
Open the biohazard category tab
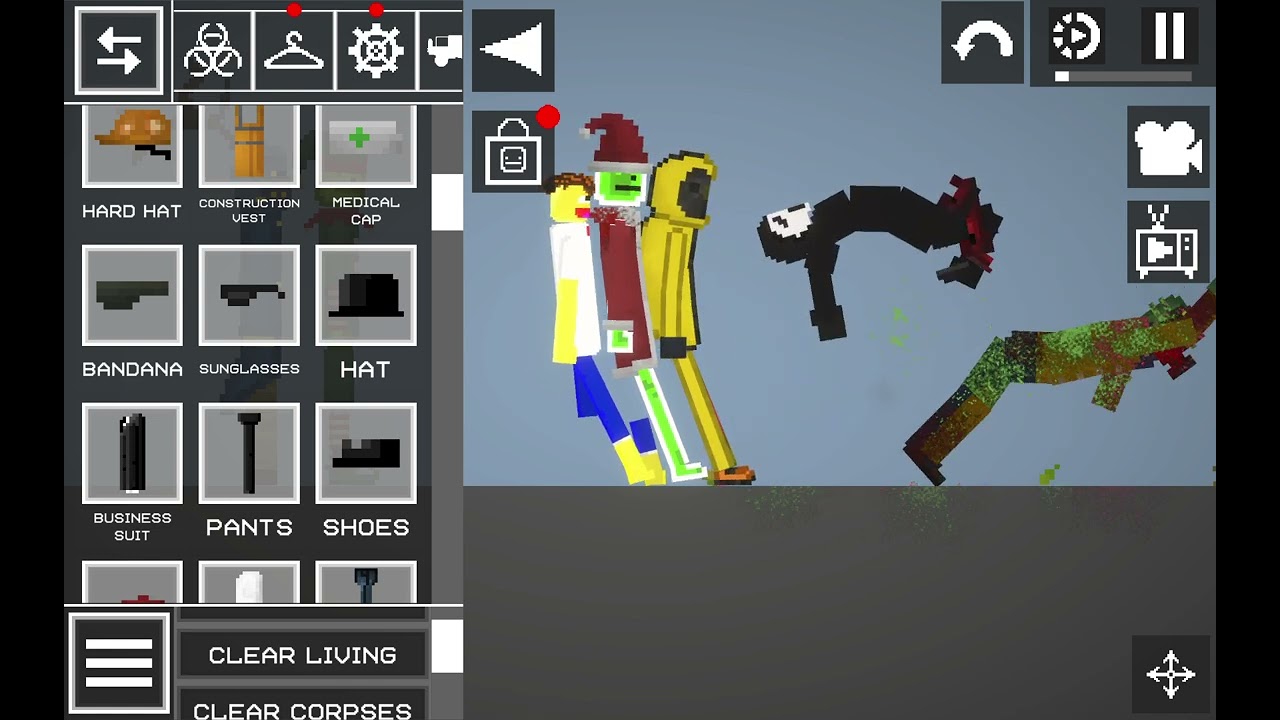[x=213, y=50]
